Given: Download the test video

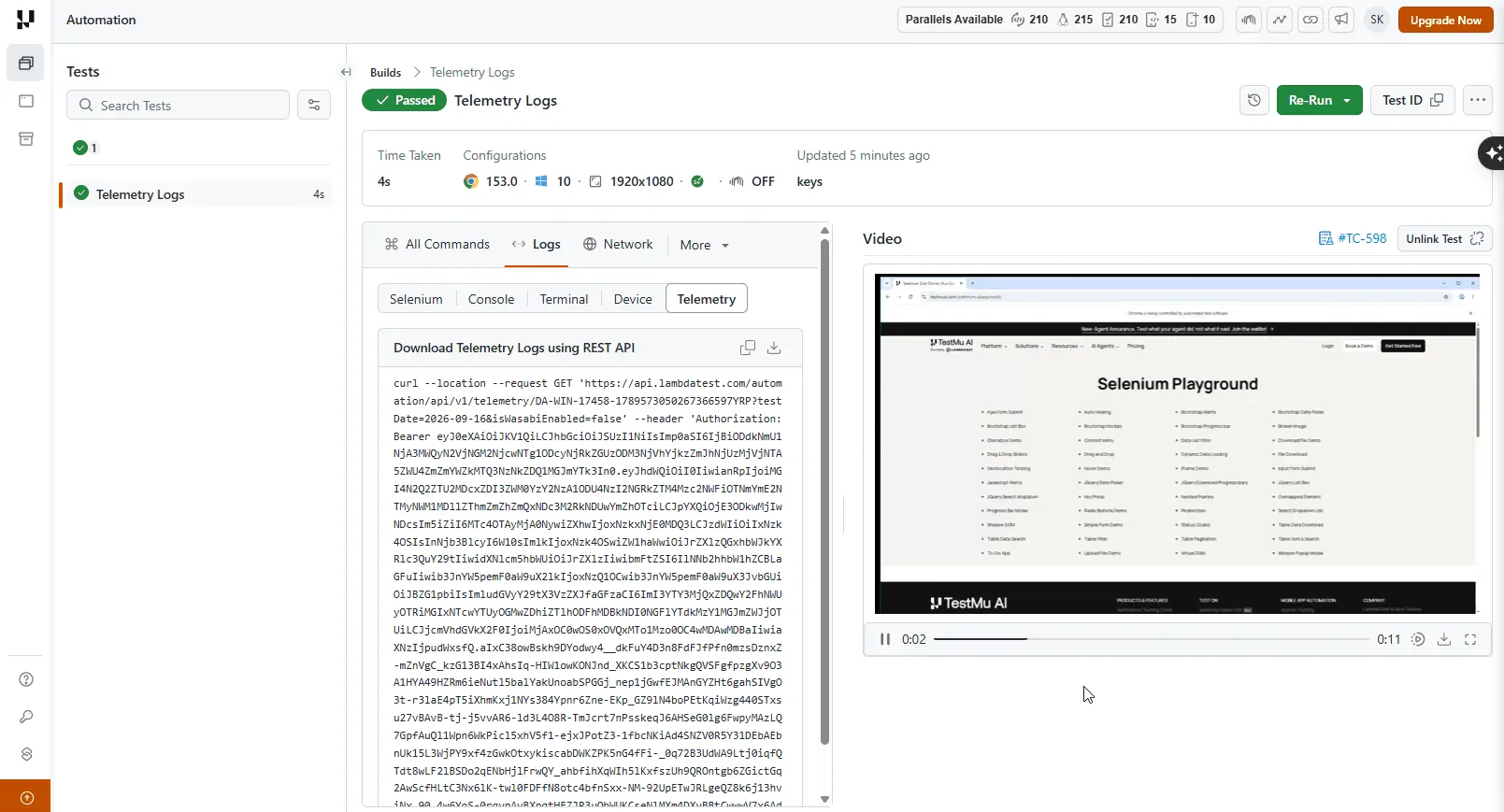Looking at the screenshot, I should point(1444,639).
